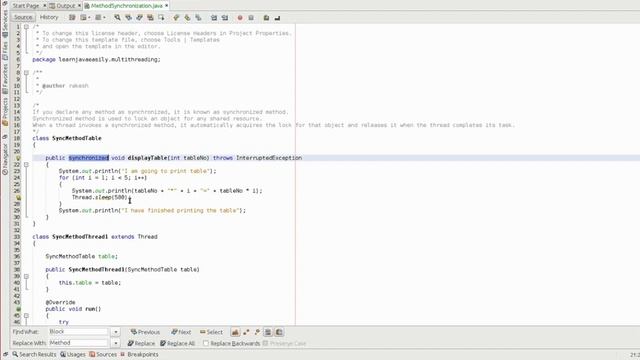Toggle the Highlight Search toolbar icon
The height and width of the screenshot is (360, 640).
[x=150, y=18]
